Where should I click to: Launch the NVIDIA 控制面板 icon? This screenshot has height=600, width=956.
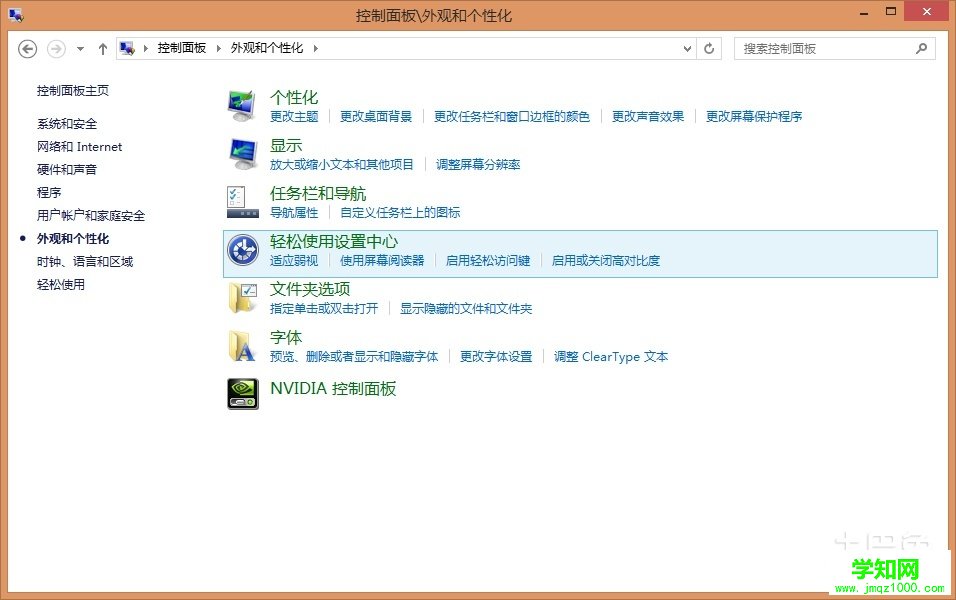coord(240,393)
